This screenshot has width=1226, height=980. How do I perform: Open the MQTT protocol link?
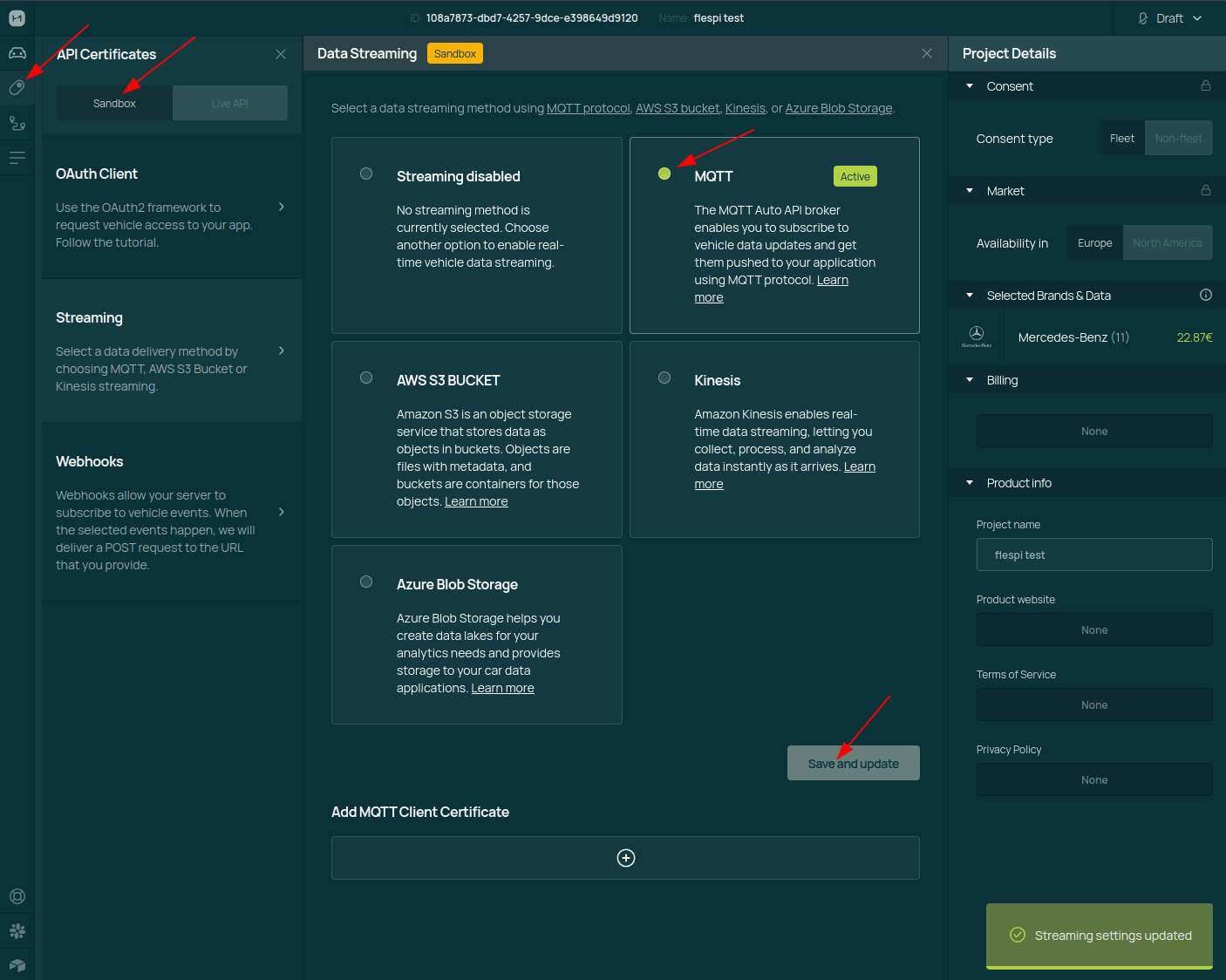pos(589,108)
